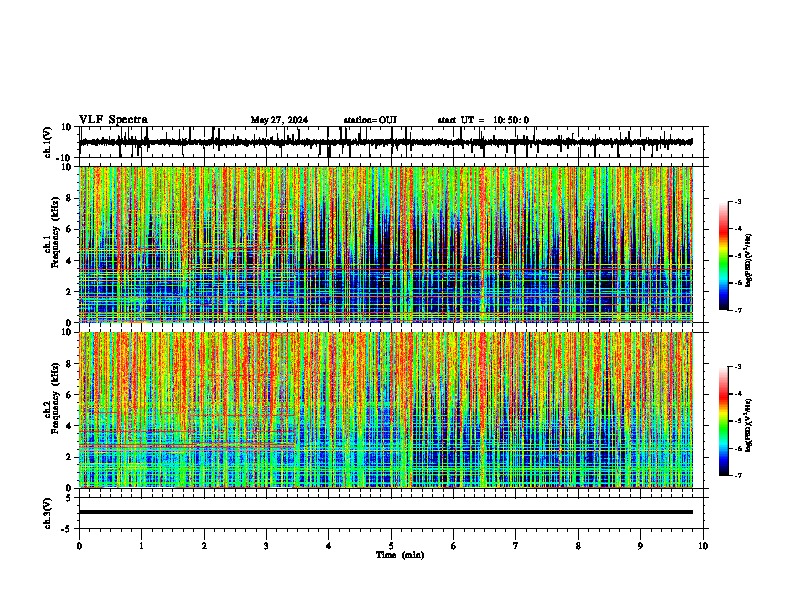Click time axis tick label "5"

coord(391,546)
